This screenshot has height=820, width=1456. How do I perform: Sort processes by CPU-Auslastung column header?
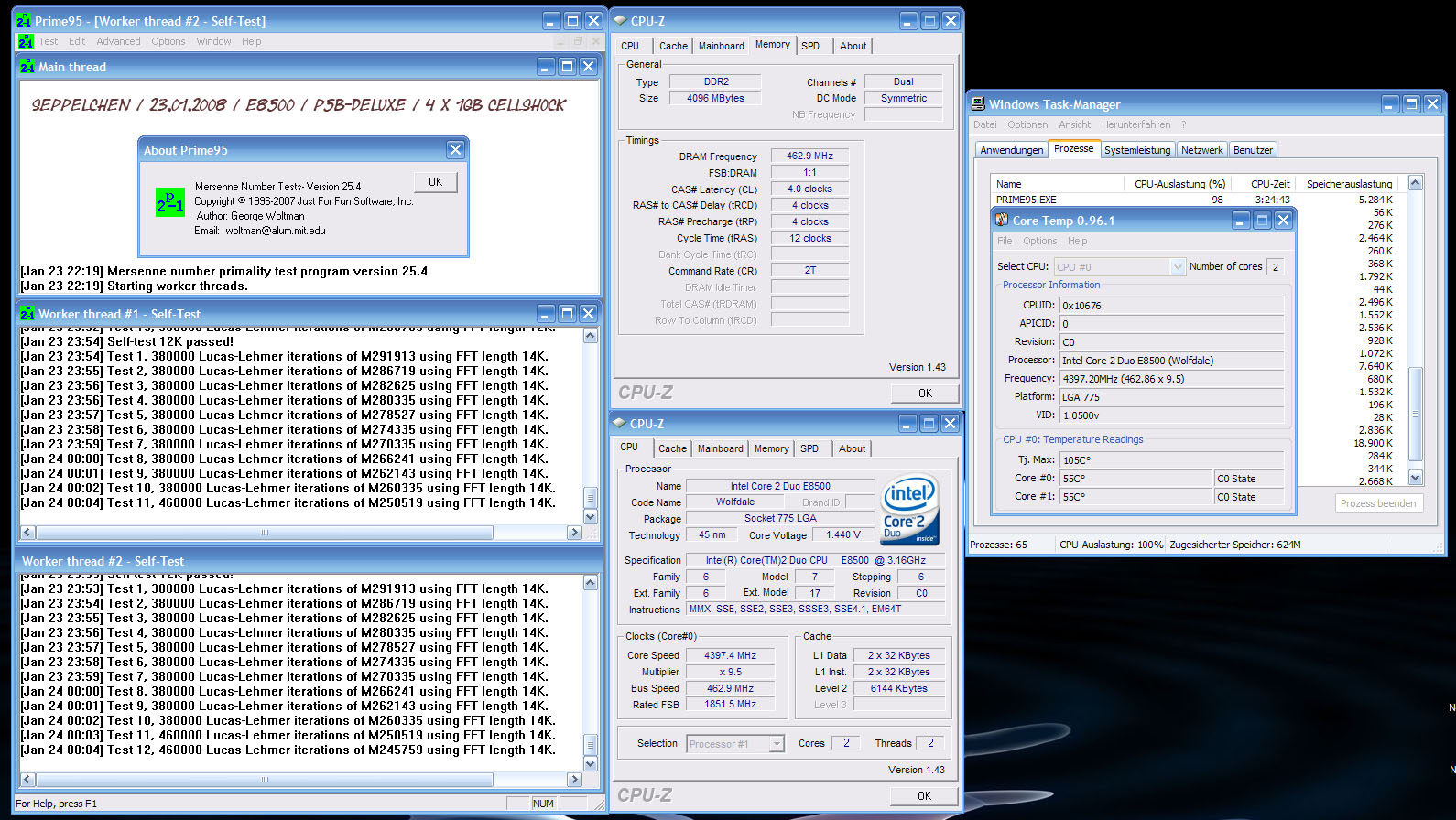pyautogui.click(x=1179, y=184)
